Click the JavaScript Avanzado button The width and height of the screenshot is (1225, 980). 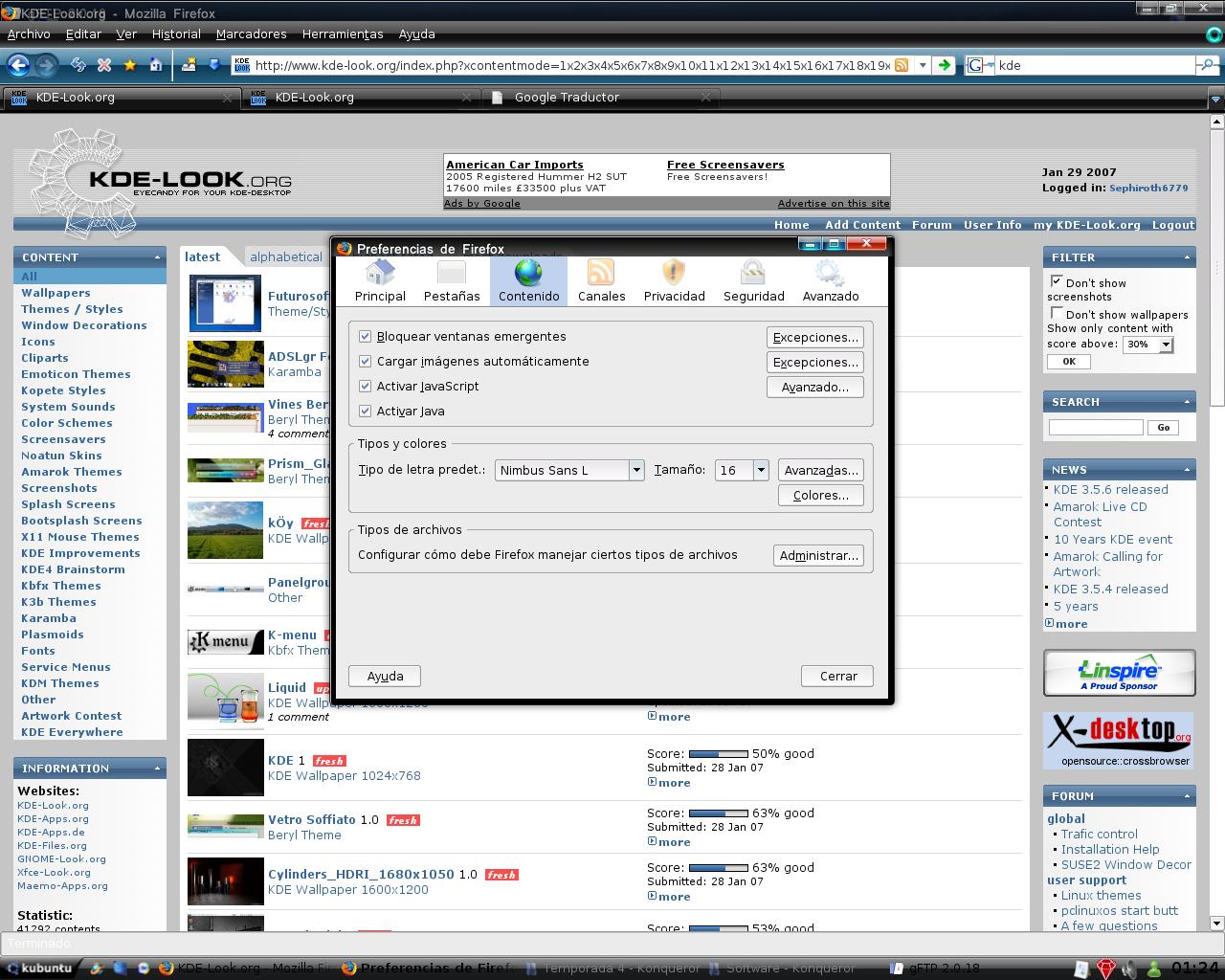point(815,387)
